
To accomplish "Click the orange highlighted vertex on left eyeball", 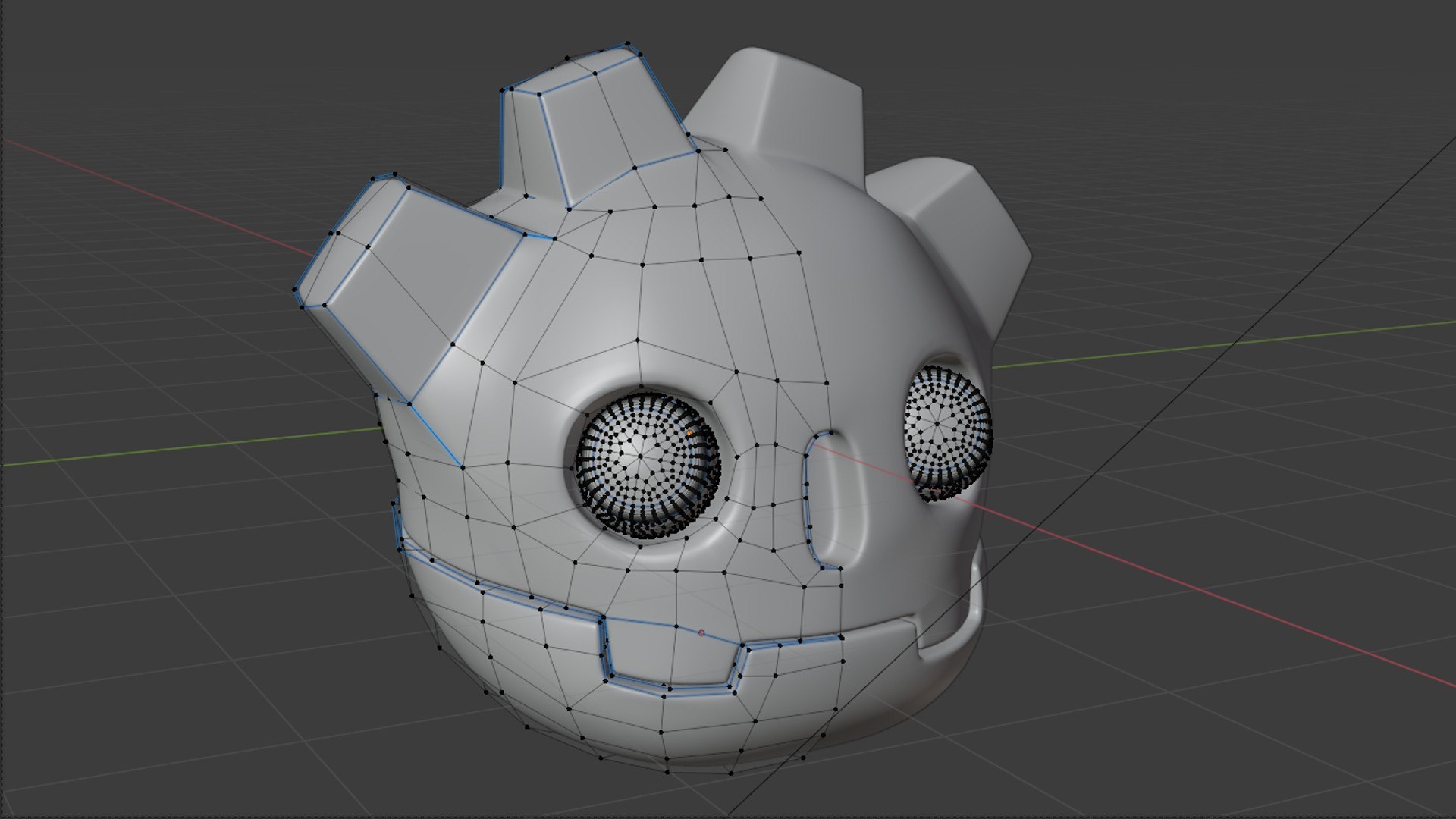I will [689, 433].
